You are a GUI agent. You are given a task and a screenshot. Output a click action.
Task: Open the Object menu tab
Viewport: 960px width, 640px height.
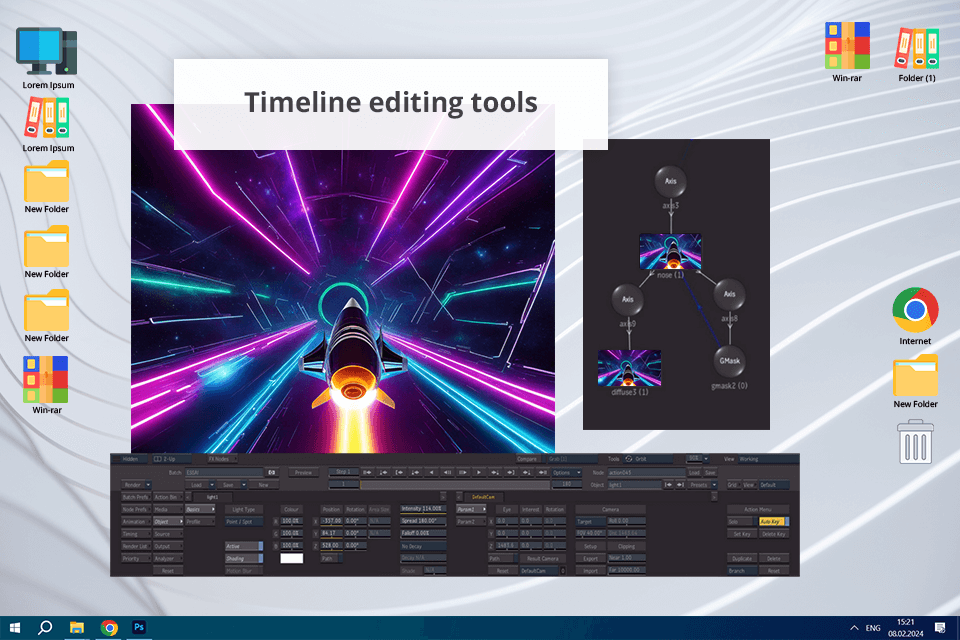[168, 522]
